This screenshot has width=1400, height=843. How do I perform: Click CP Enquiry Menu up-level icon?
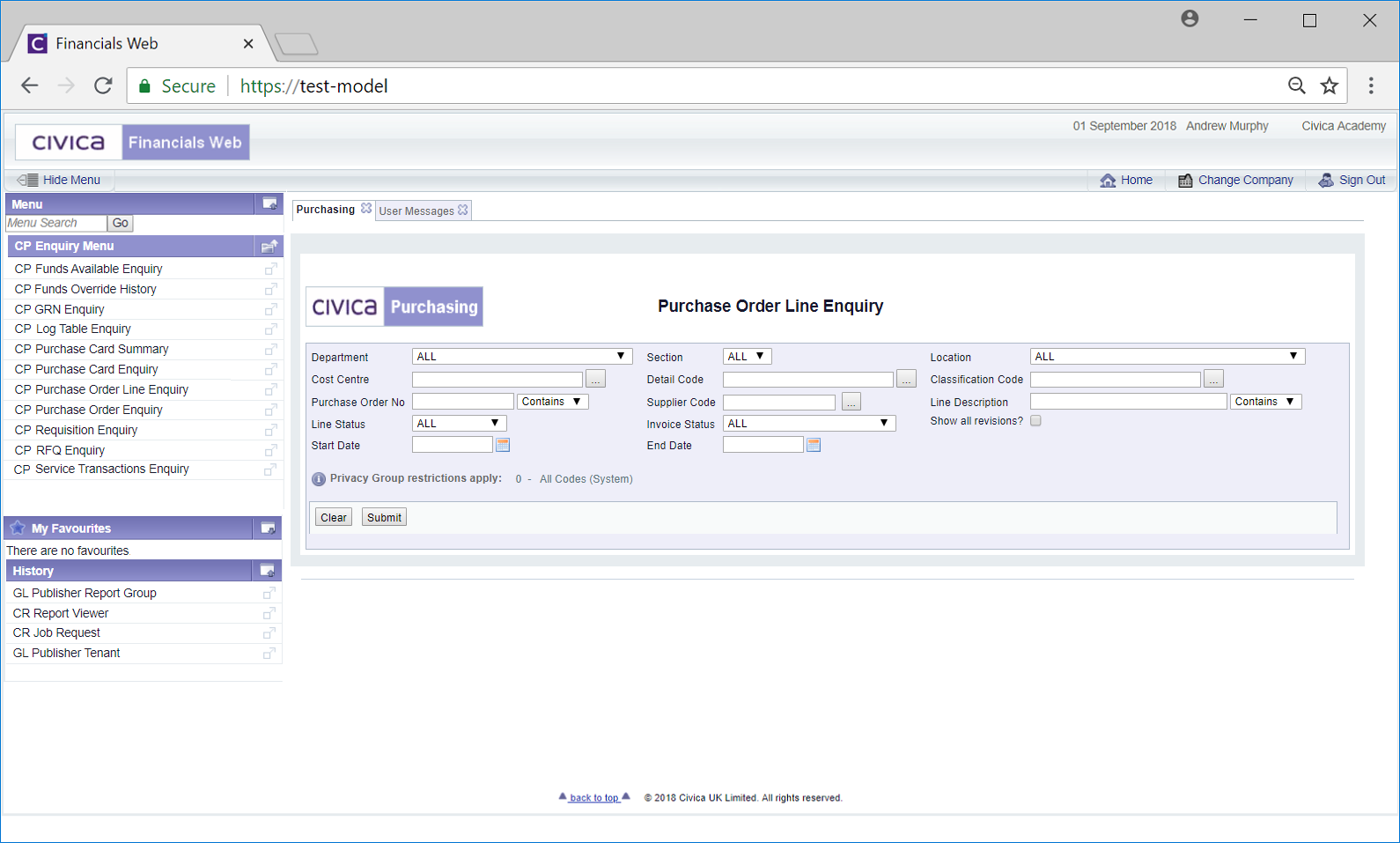[x=269, y=246]
